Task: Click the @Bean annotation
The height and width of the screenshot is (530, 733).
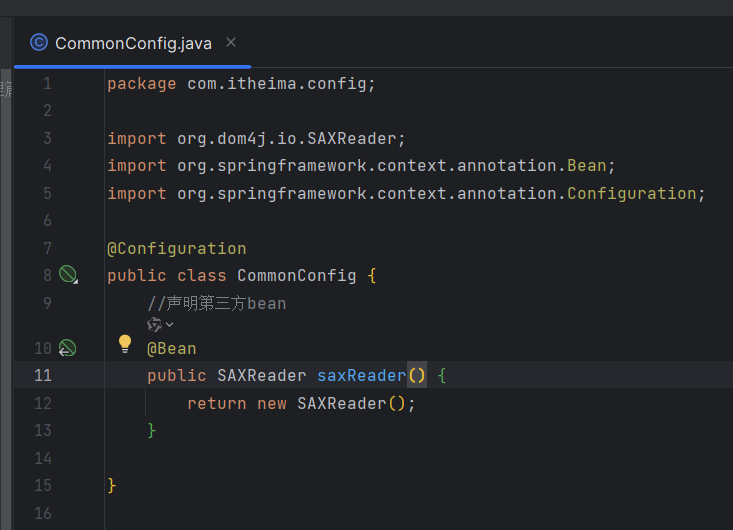Action: (171, 348)
